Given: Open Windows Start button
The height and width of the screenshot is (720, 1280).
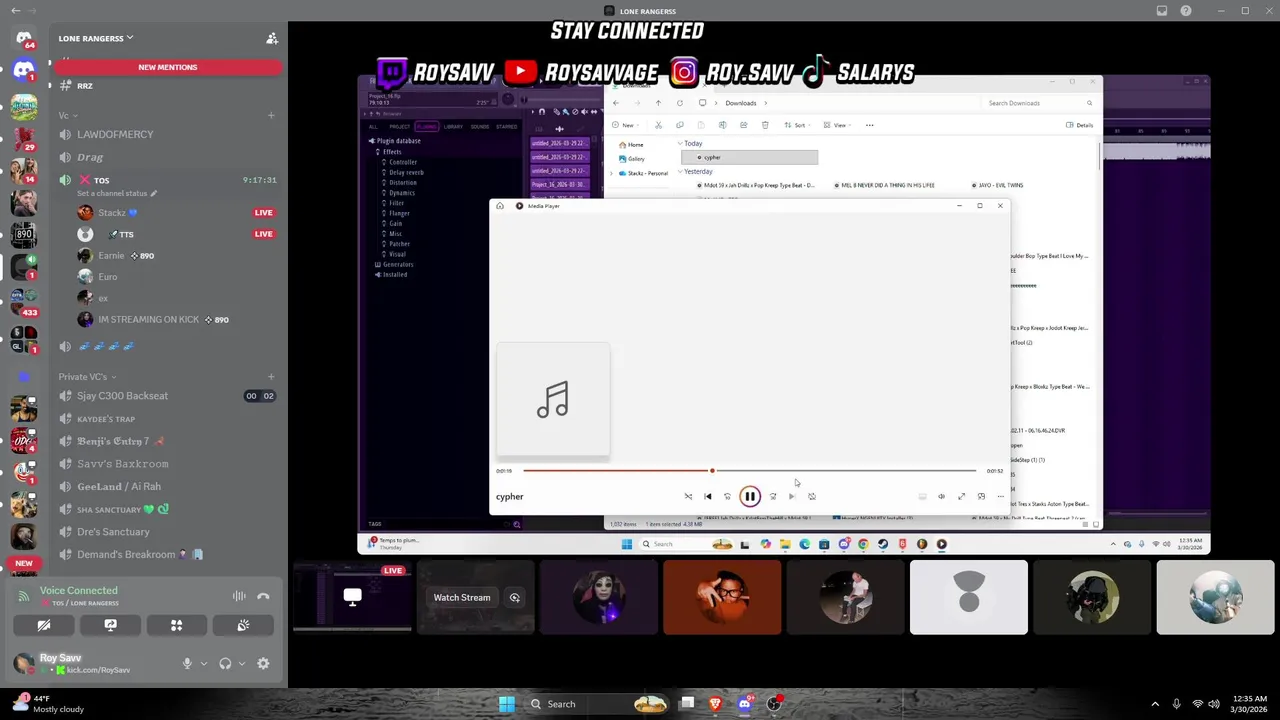Looking at the screenshot, I should coord(507,704).
